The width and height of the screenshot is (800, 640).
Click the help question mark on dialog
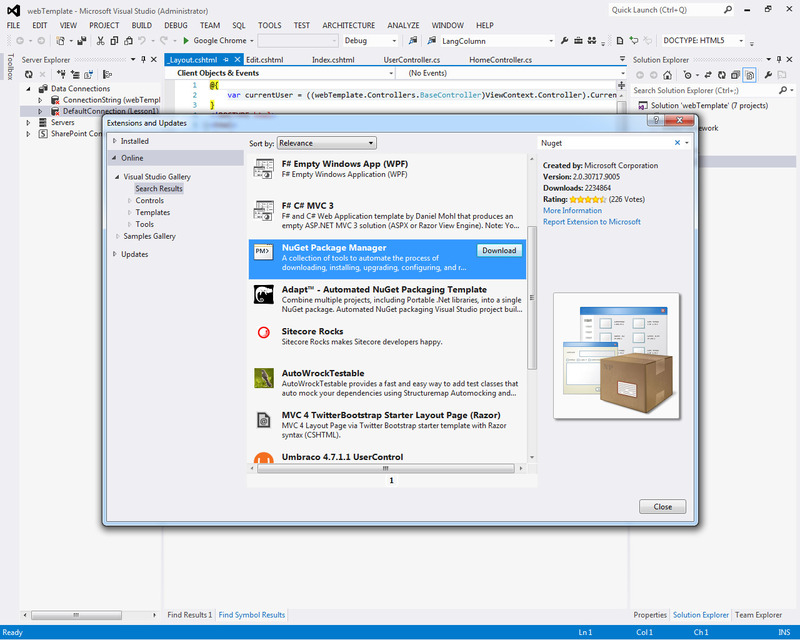656,120
